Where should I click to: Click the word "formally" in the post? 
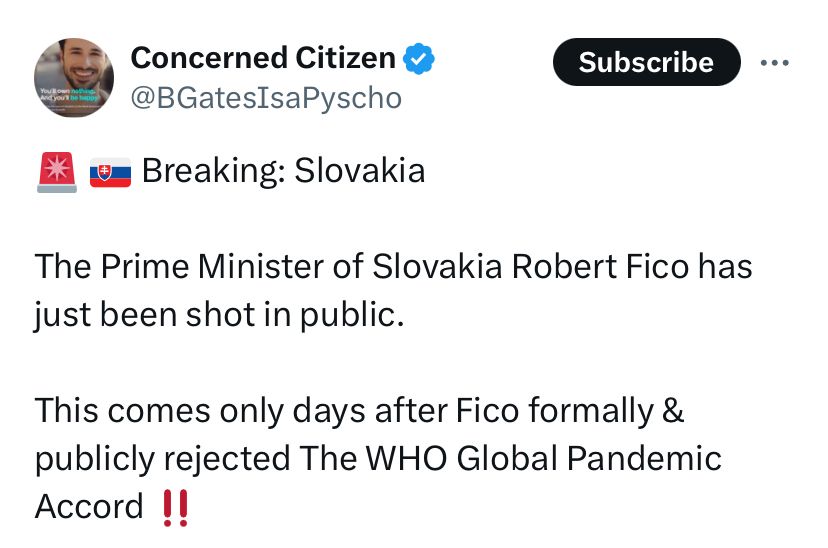(x=576, y=410)
